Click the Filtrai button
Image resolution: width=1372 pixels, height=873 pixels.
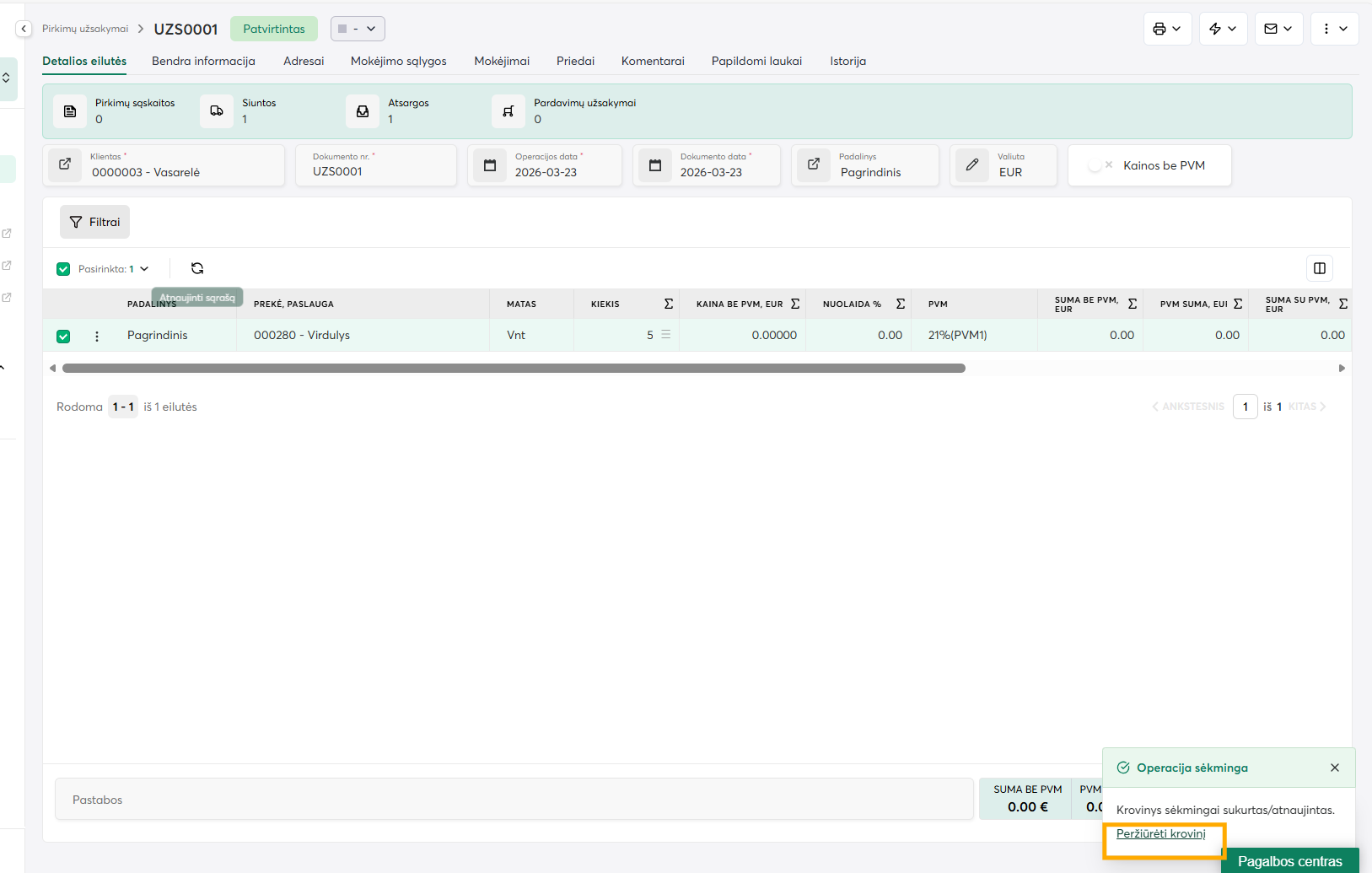click(x=94, y=222)
